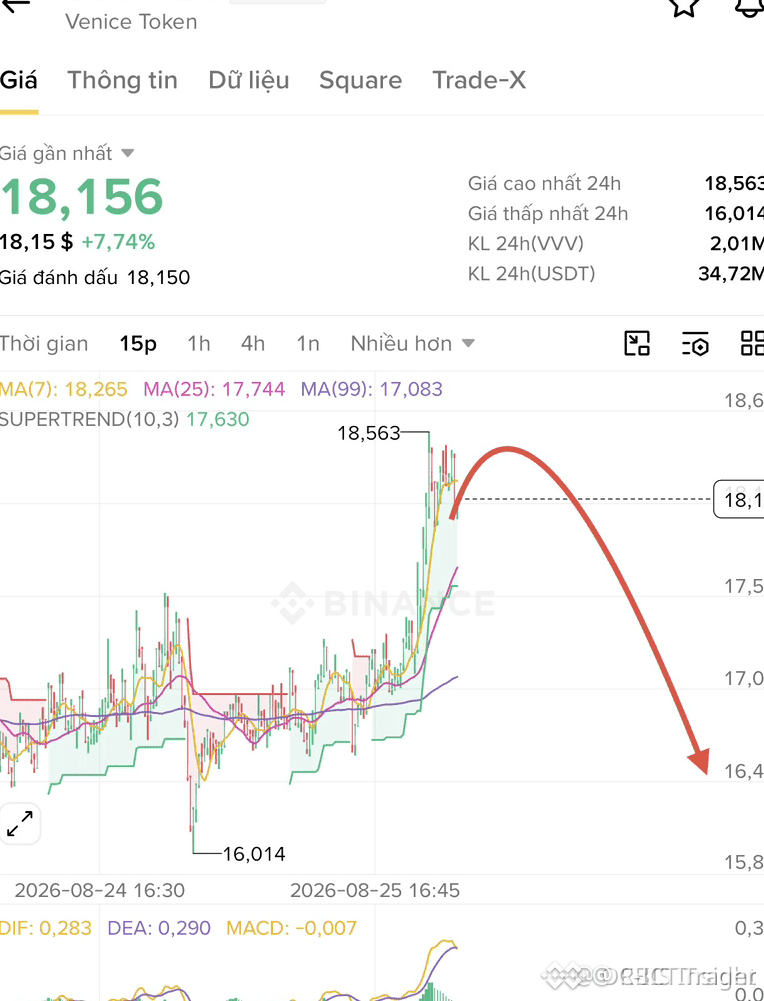
Task: Click the KL 24h(VVV) label
Action: [x=526, y=243]
